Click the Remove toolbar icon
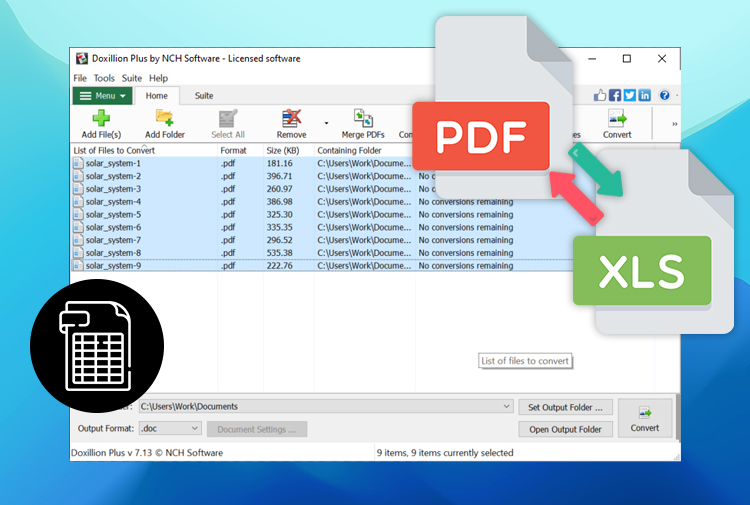 291,118
